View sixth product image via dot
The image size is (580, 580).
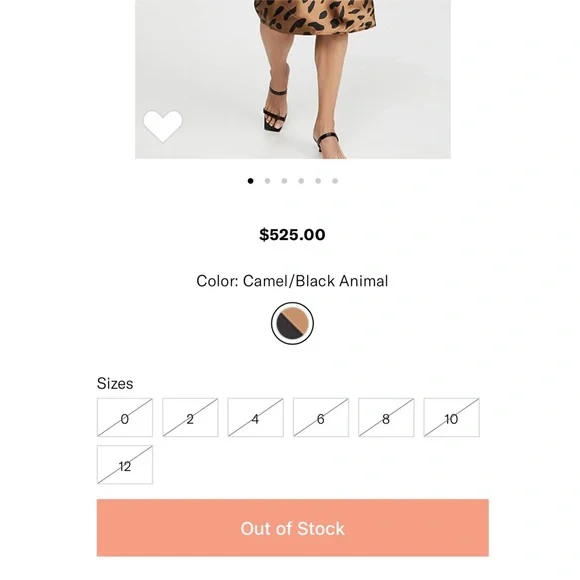(x=335, y=181)
